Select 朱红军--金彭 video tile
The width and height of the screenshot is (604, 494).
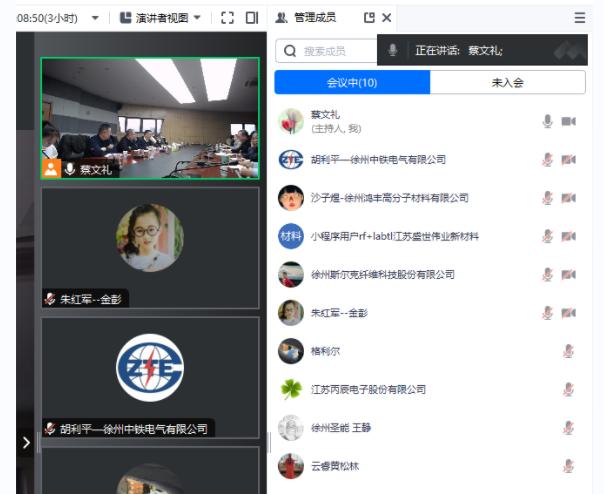(x=150, y=248)
